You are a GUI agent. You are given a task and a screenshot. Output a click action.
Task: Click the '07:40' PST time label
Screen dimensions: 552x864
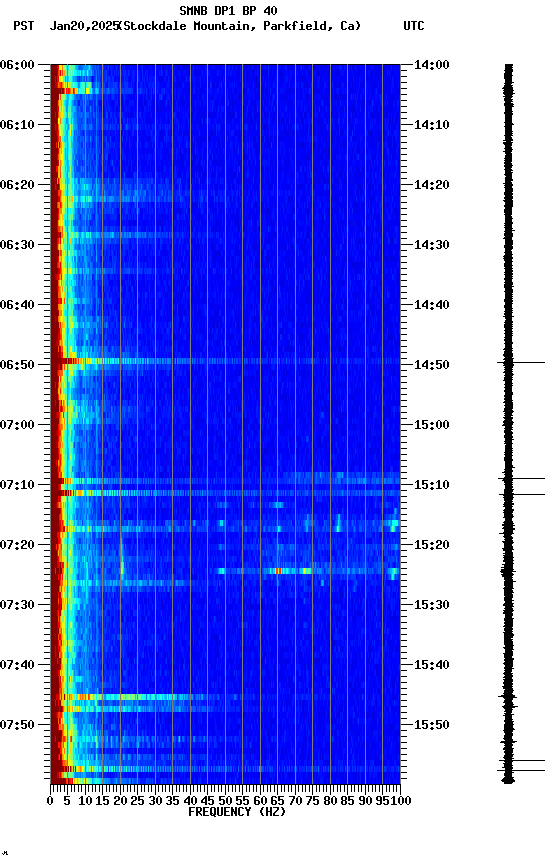click(17, 665)
